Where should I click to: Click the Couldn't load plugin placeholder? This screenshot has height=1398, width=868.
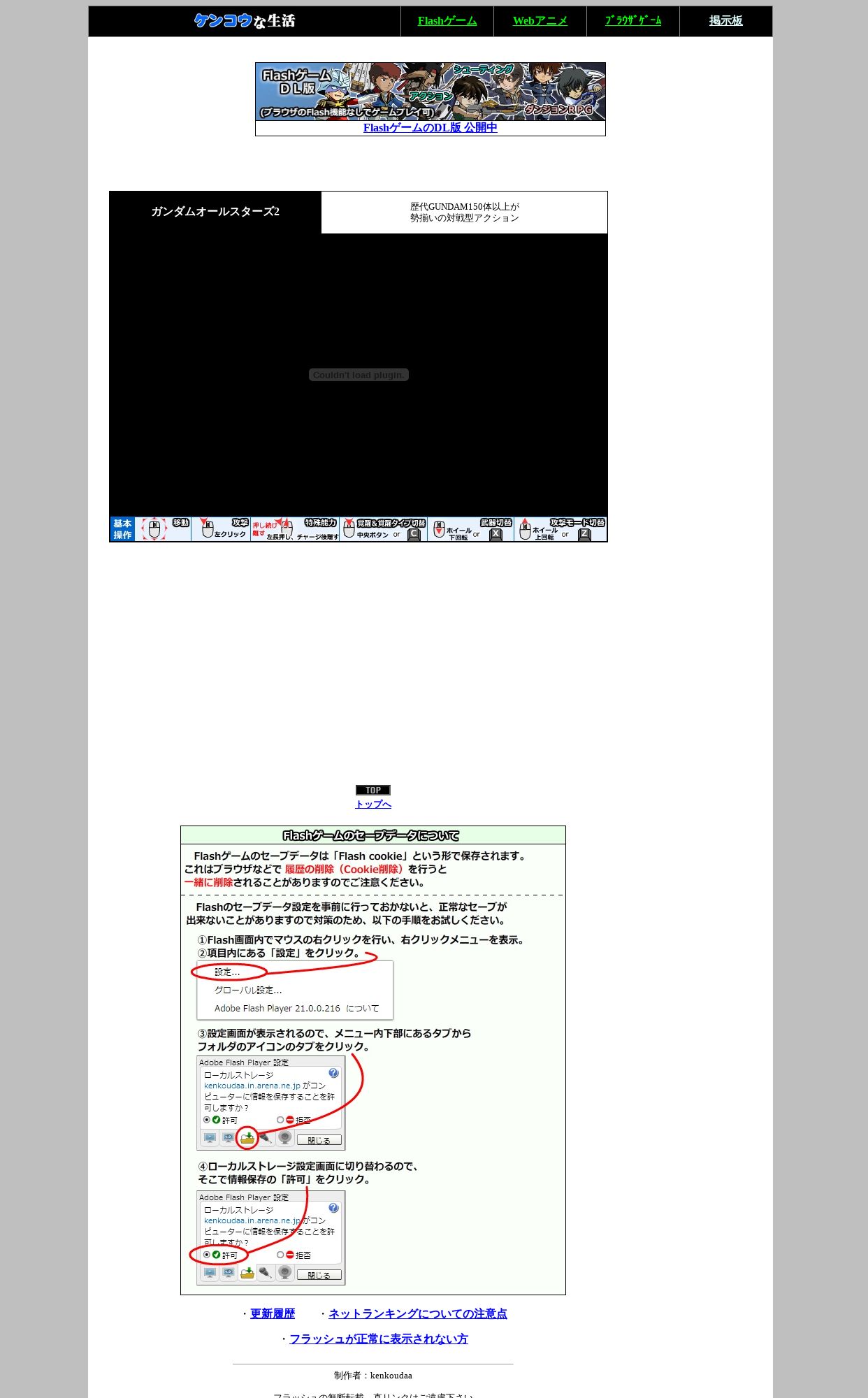[x=359, y=375]
